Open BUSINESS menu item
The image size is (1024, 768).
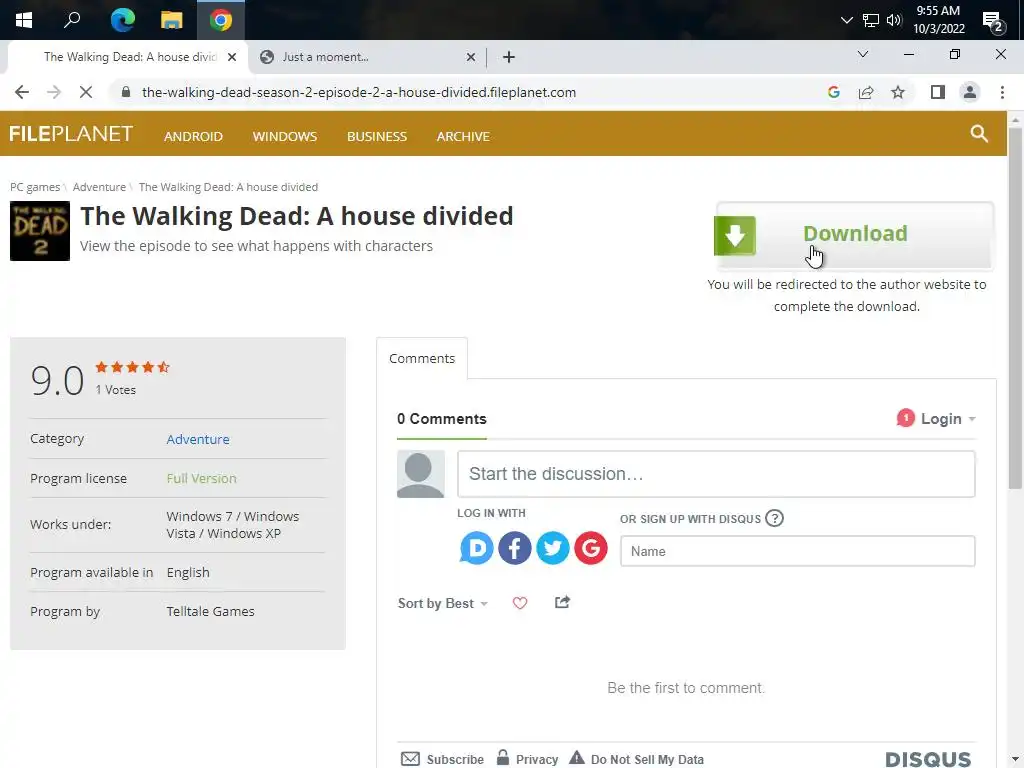pyautogui.click(x=377, y=136)
